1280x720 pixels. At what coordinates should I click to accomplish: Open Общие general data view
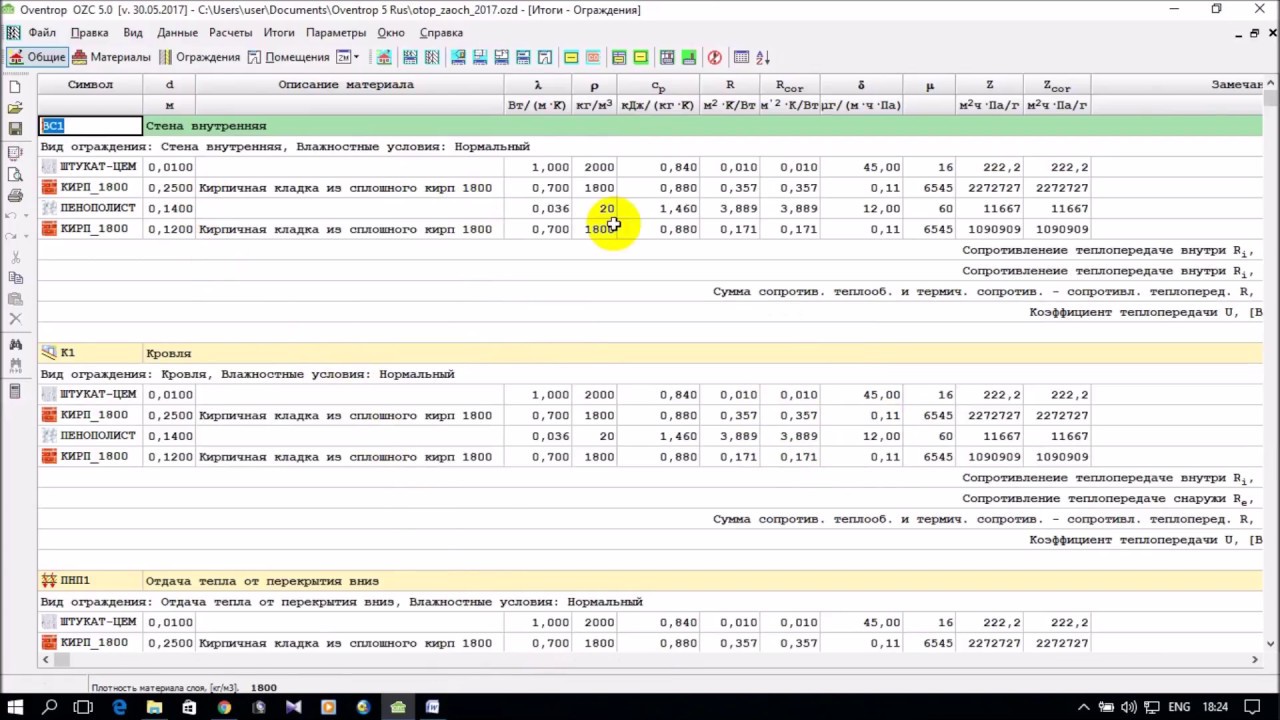click(37, 57)
